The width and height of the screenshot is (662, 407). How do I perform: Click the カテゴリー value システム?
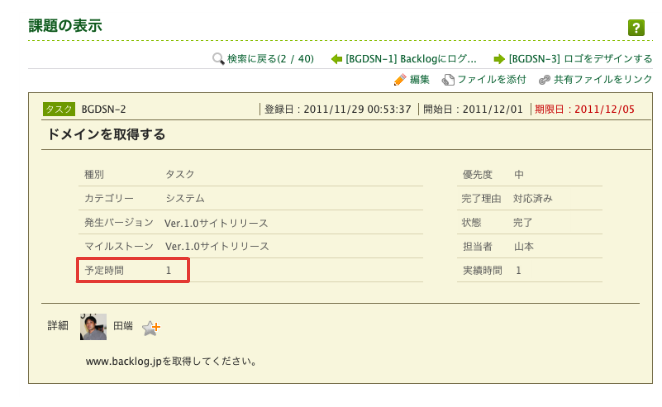click(185, 198)
